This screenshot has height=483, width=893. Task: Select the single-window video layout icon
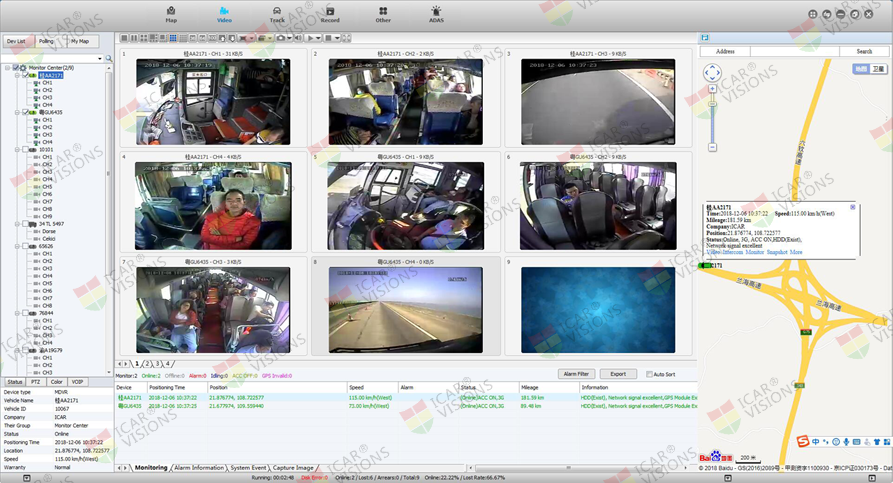click(124, 38)
